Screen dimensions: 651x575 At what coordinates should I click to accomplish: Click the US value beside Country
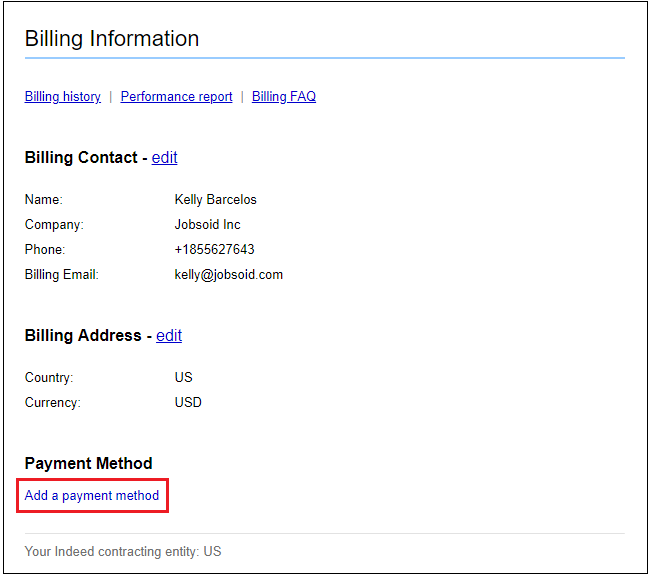point(183,378)
